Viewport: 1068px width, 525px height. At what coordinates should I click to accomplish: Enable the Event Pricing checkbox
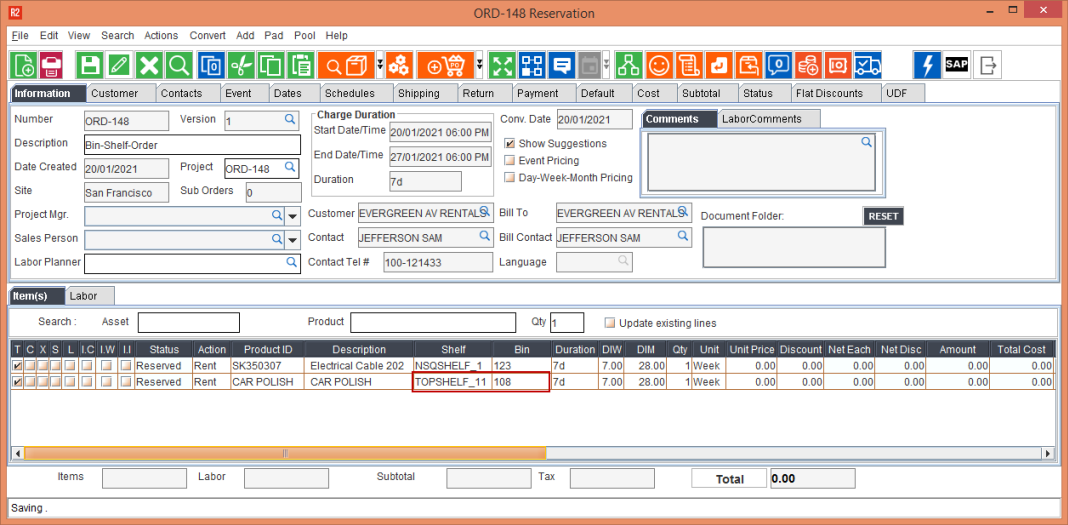pos(510,161)
